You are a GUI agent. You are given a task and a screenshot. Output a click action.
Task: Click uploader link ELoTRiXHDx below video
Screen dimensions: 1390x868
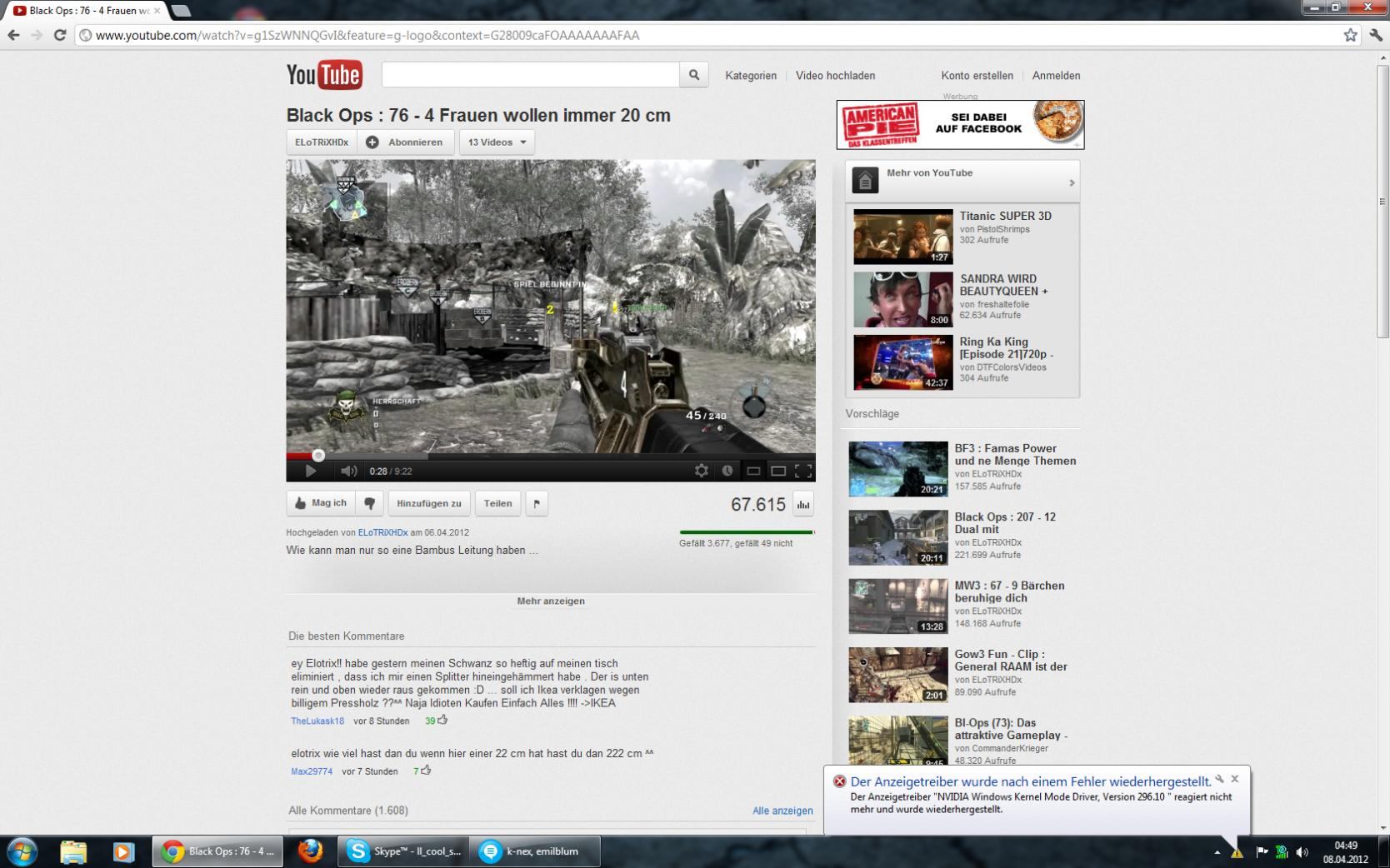[382, 532]
